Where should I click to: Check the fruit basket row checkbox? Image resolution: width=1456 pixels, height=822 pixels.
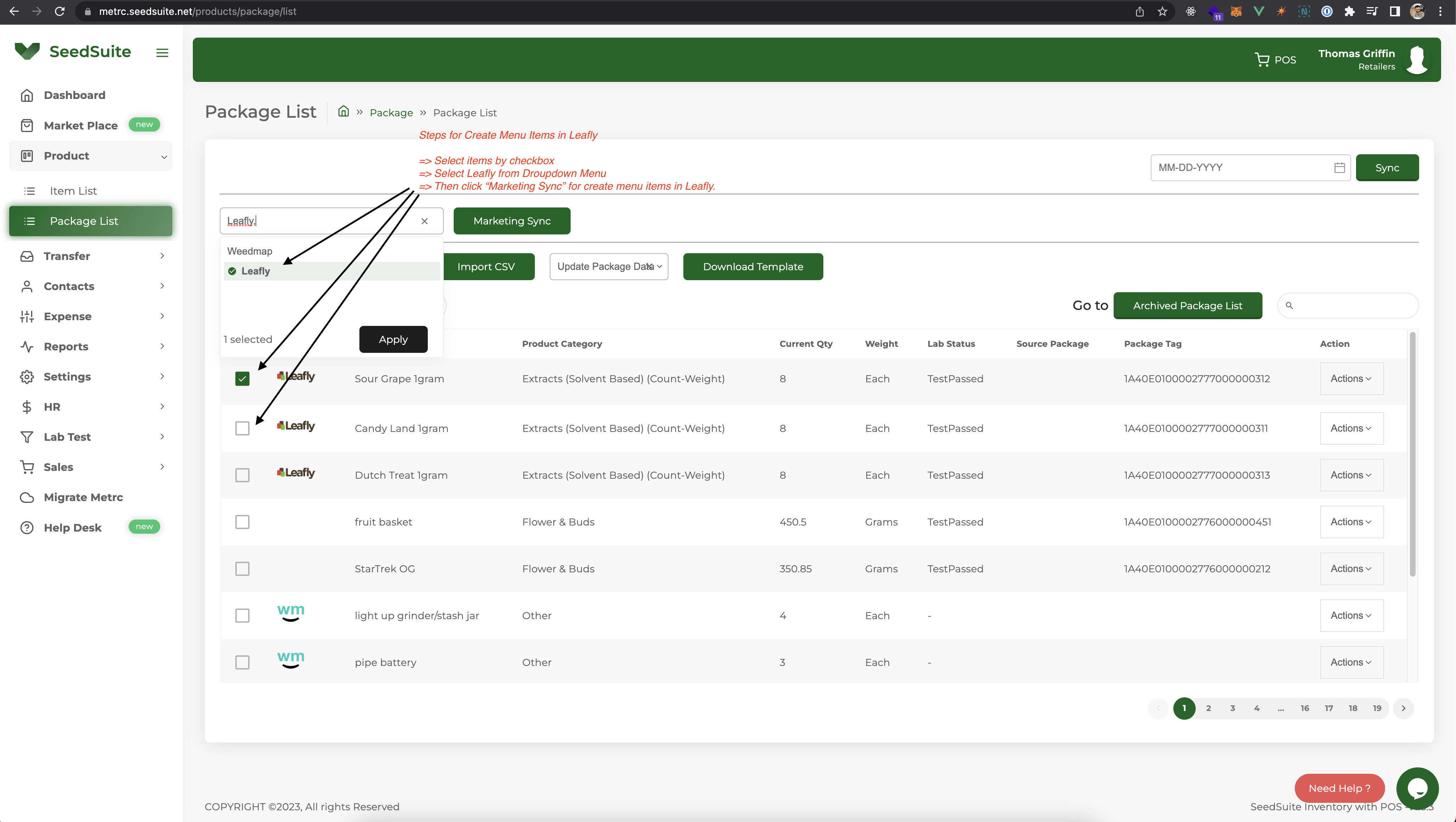(242, 522)
